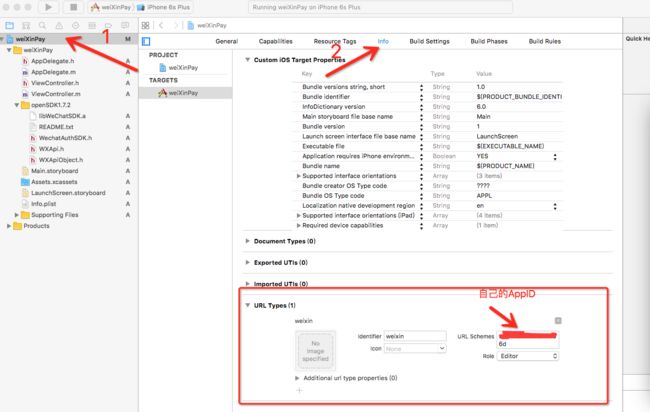Expand the Imported UTIs section
Screen dimensions: 650x412
click(247, 284)
